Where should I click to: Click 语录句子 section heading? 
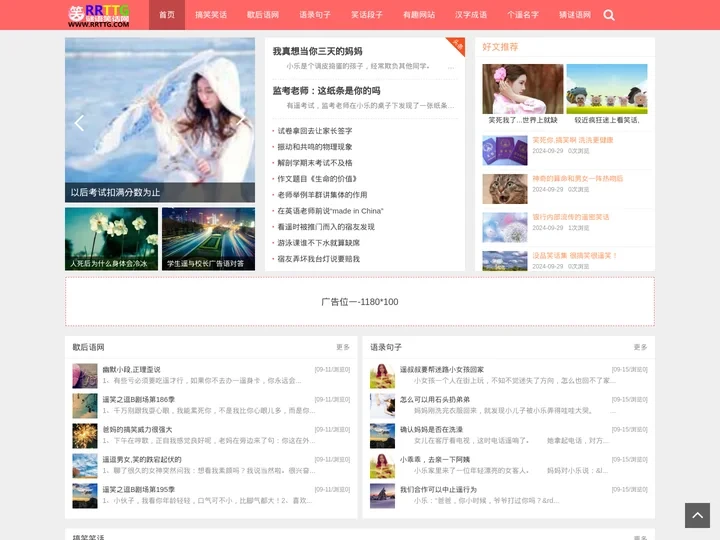(386, 347)
